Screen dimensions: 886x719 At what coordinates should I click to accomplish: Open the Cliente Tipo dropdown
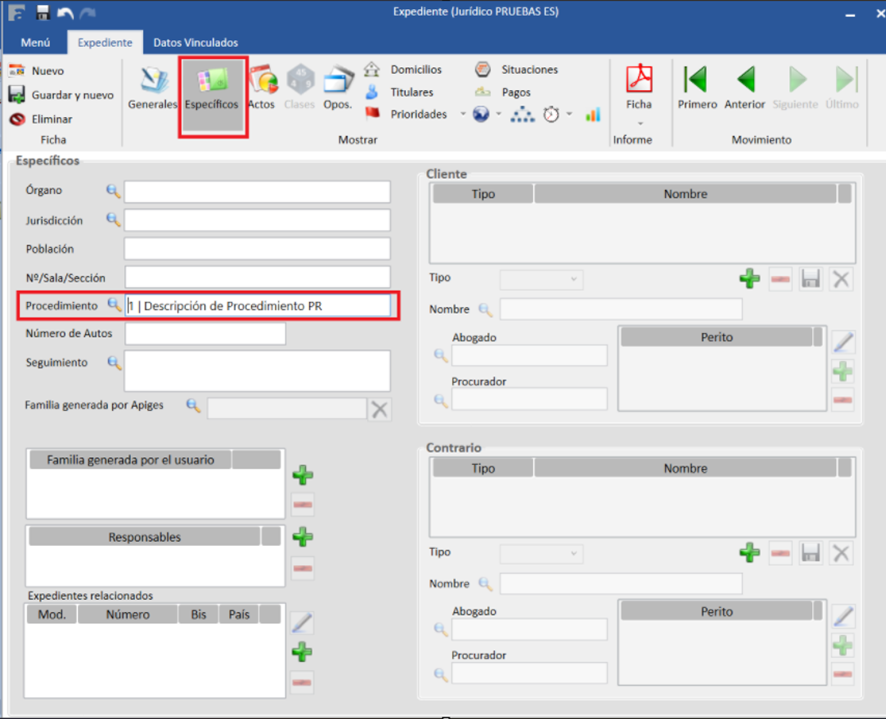click(x=541, y=280)
